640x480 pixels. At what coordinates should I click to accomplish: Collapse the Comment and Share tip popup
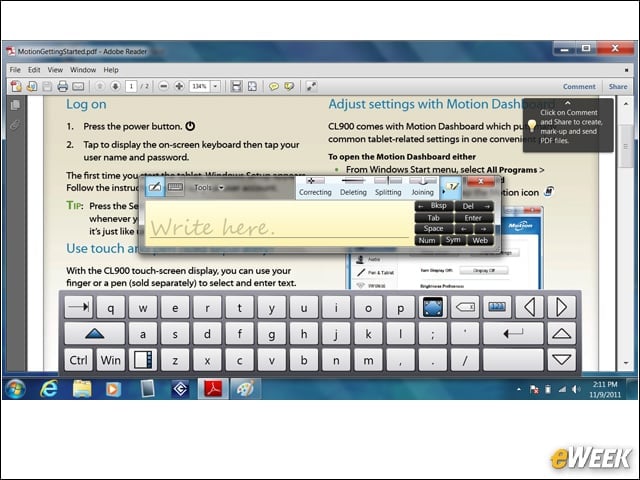[x=568, y=103]
